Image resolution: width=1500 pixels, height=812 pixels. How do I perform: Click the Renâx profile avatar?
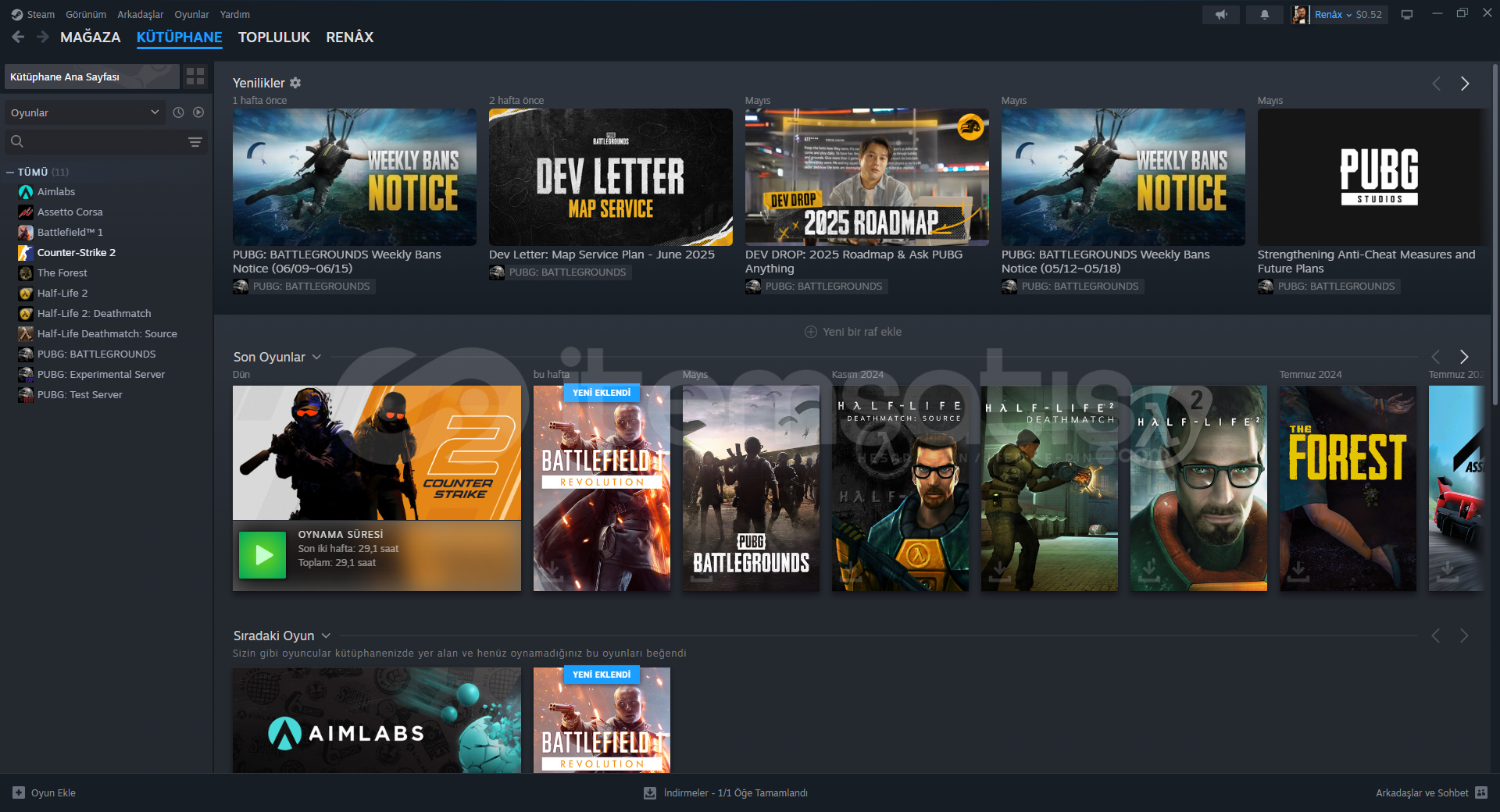tap(1300, 14)
